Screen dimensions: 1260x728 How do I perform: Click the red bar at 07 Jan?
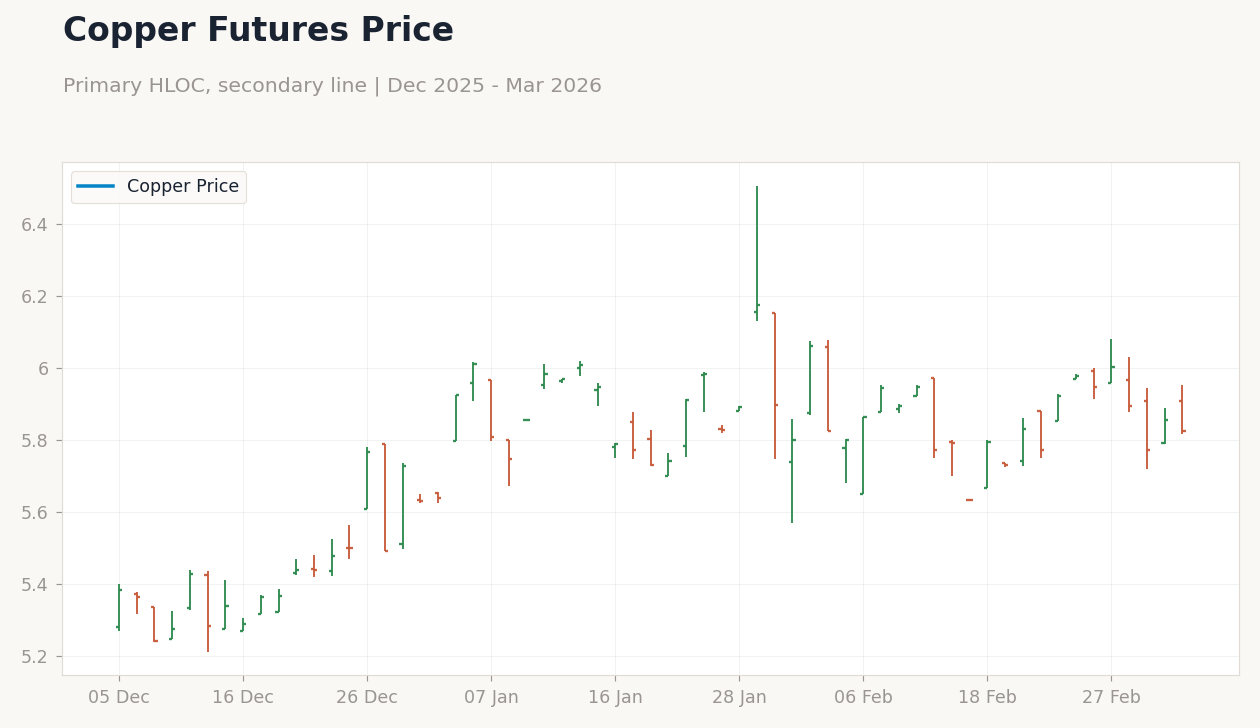(x=491, y=410)
